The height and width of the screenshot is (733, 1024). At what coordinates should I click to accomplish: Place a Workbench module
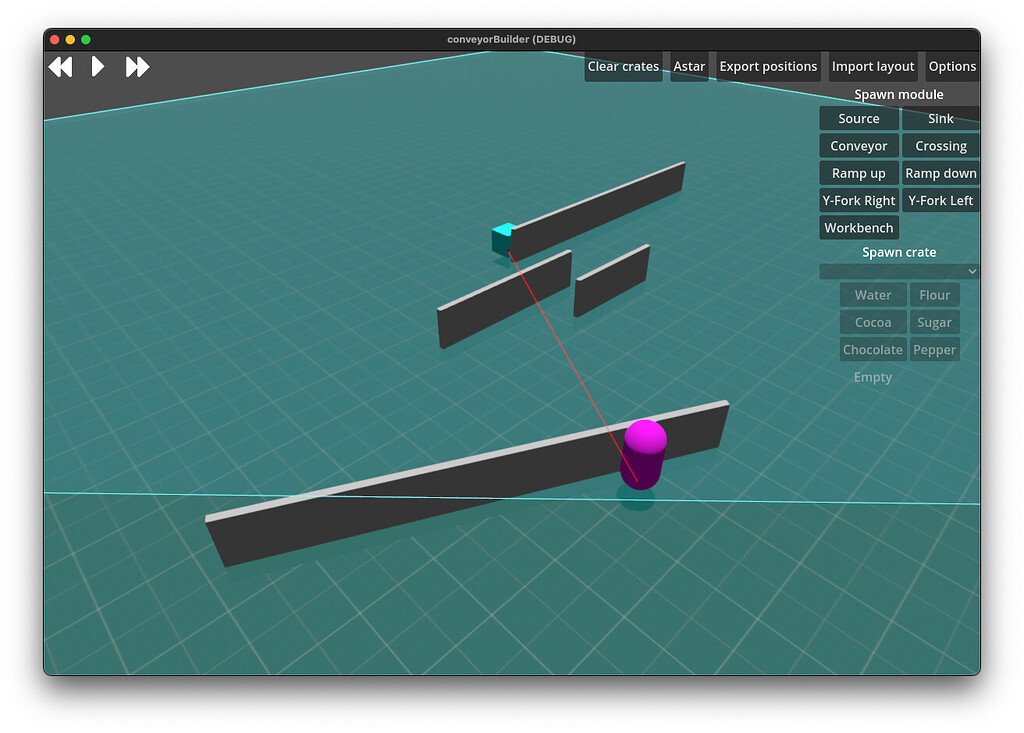tap(858, 227)
